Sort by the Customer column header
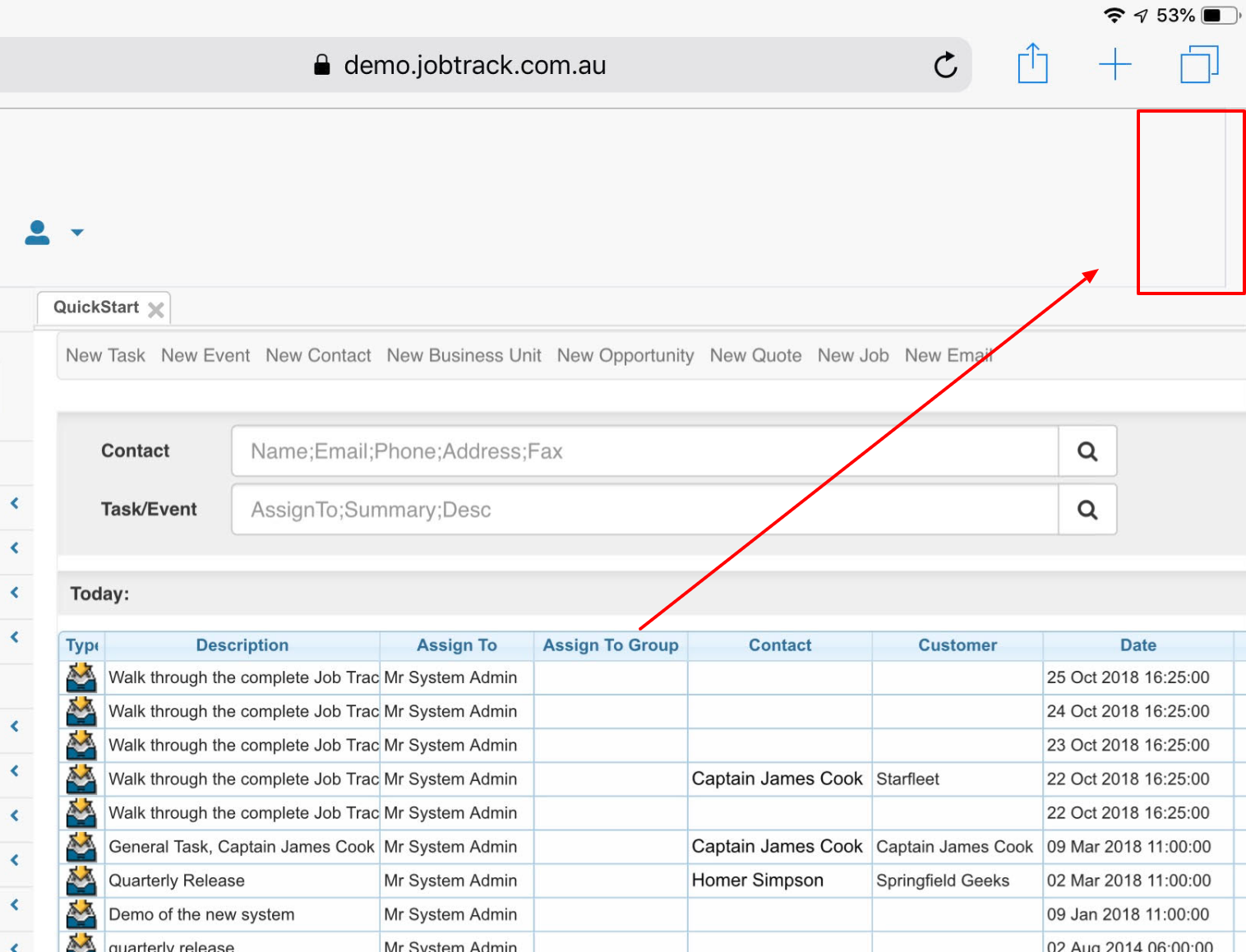1246x952 pixels. coord(958,646)
